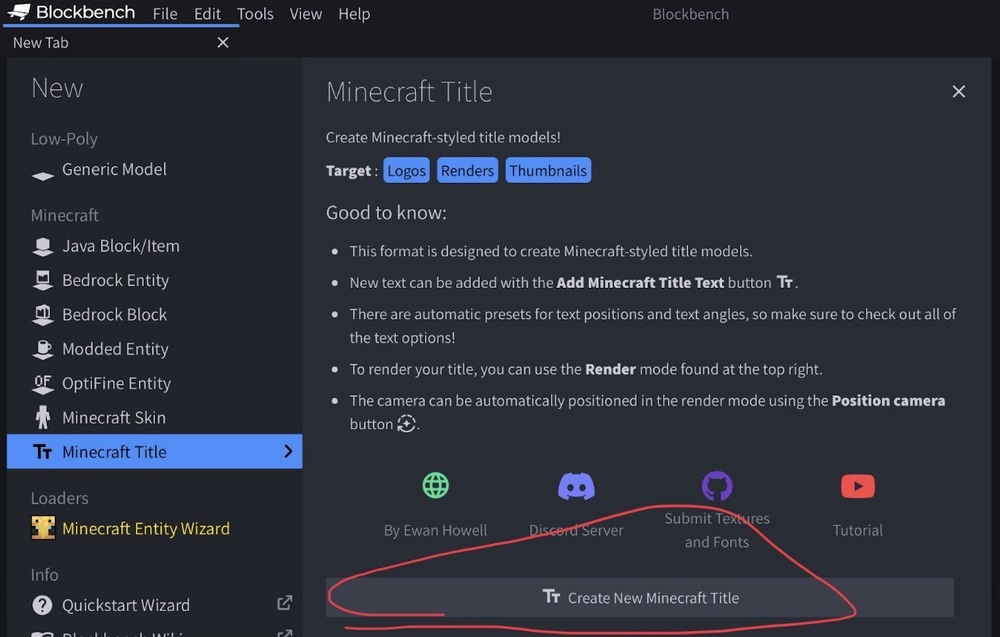Open the File menu
The width and height of the screenshot is (1000, 637).
(x=165, y=13)
